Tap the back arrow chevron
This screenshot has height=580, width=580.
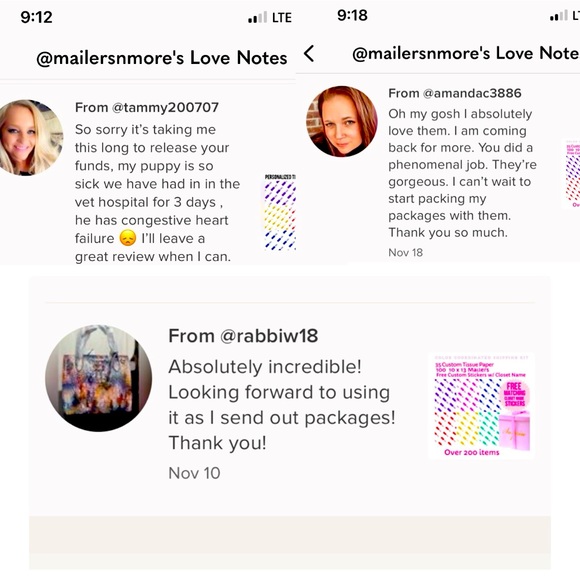(309, 53)
